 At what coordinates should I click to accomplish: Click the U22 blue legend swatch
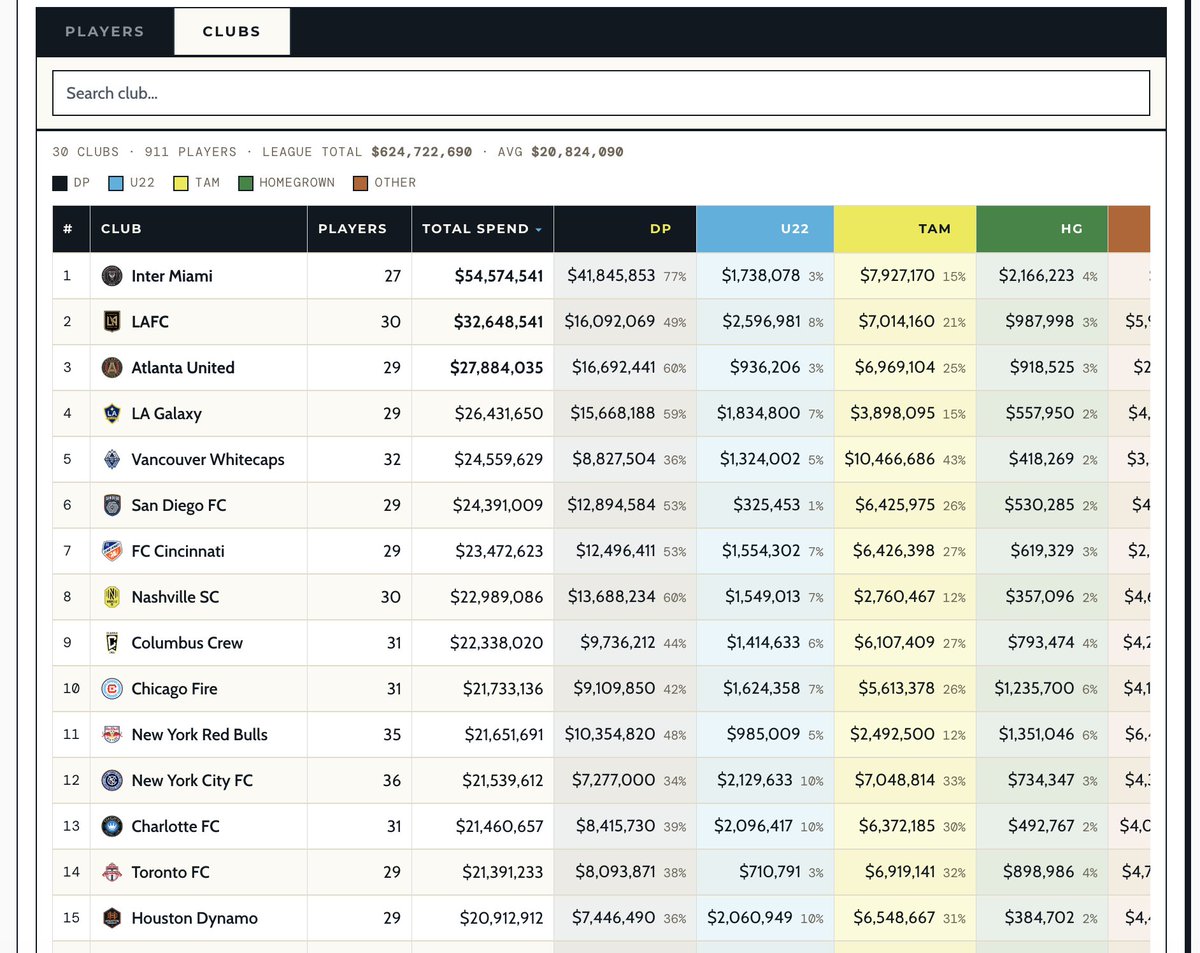[x=116, y=183]
